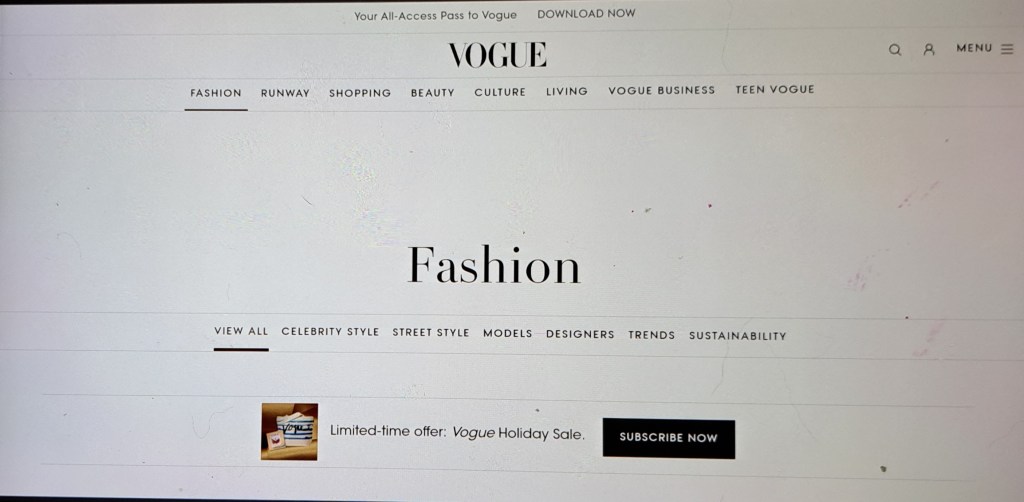Screen dimensions: 1024x502
Task: Navigate to the BEAUTY section
Action: 432,93
